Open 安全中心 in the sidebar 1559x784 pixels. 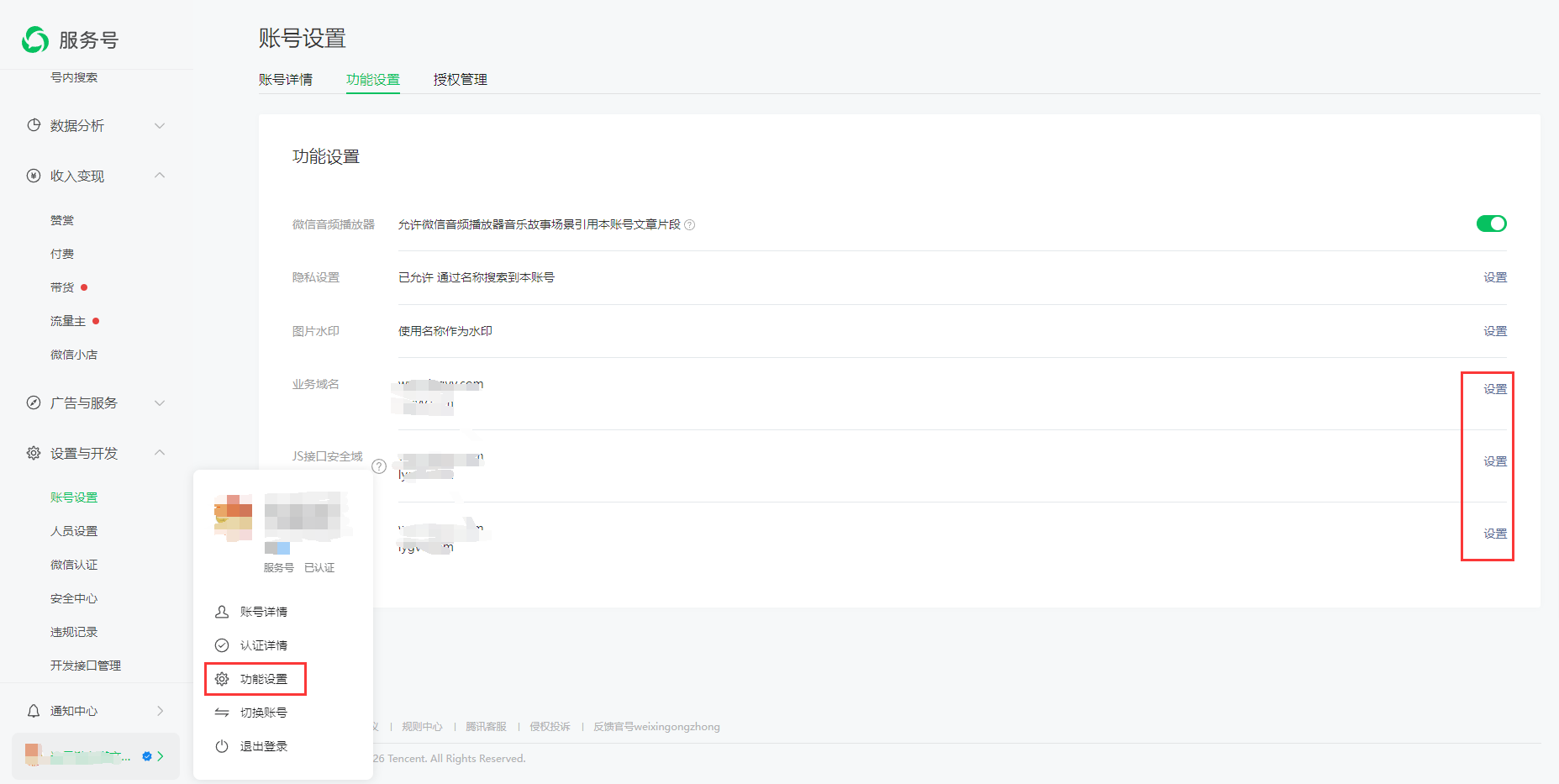pyautogui.click(x=74, y=598)
